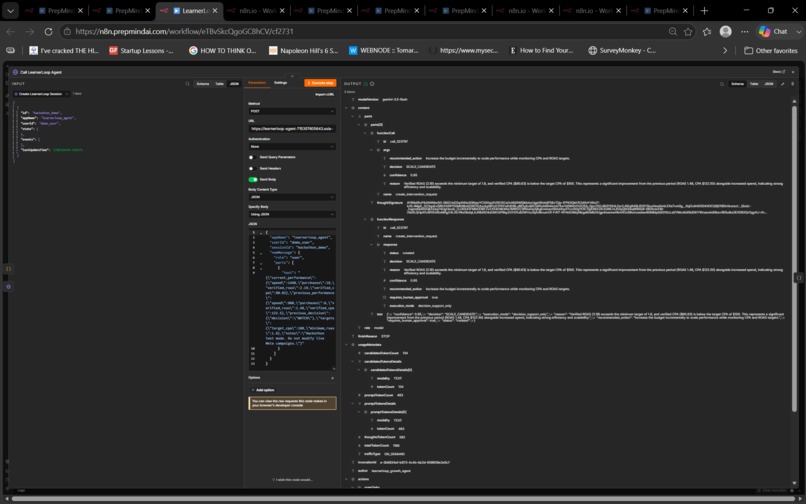
Task: Click the browser back arrow
Action: point(11,31)
